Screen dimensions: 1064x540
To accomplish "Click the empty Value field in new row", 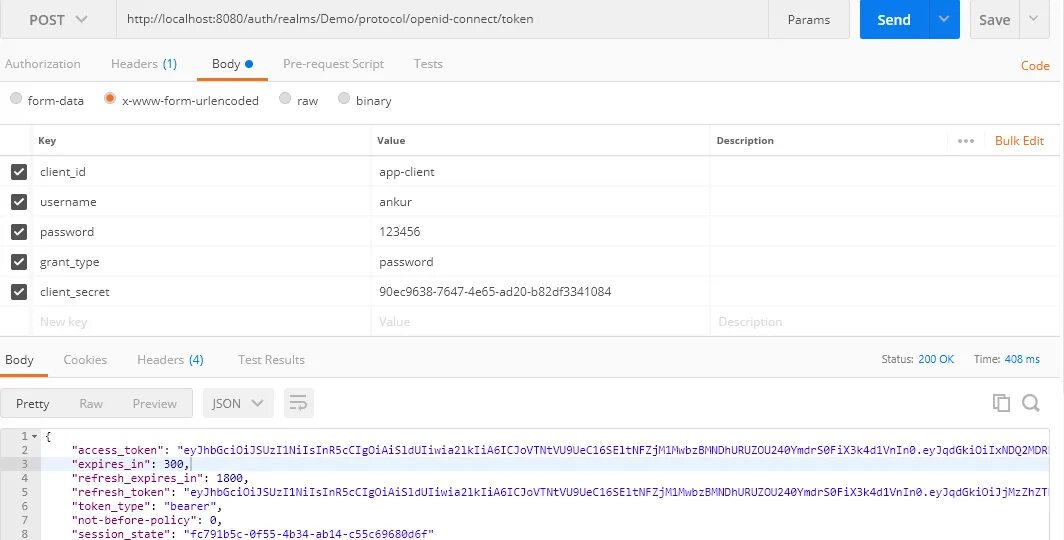I will (x=540, y=322).
